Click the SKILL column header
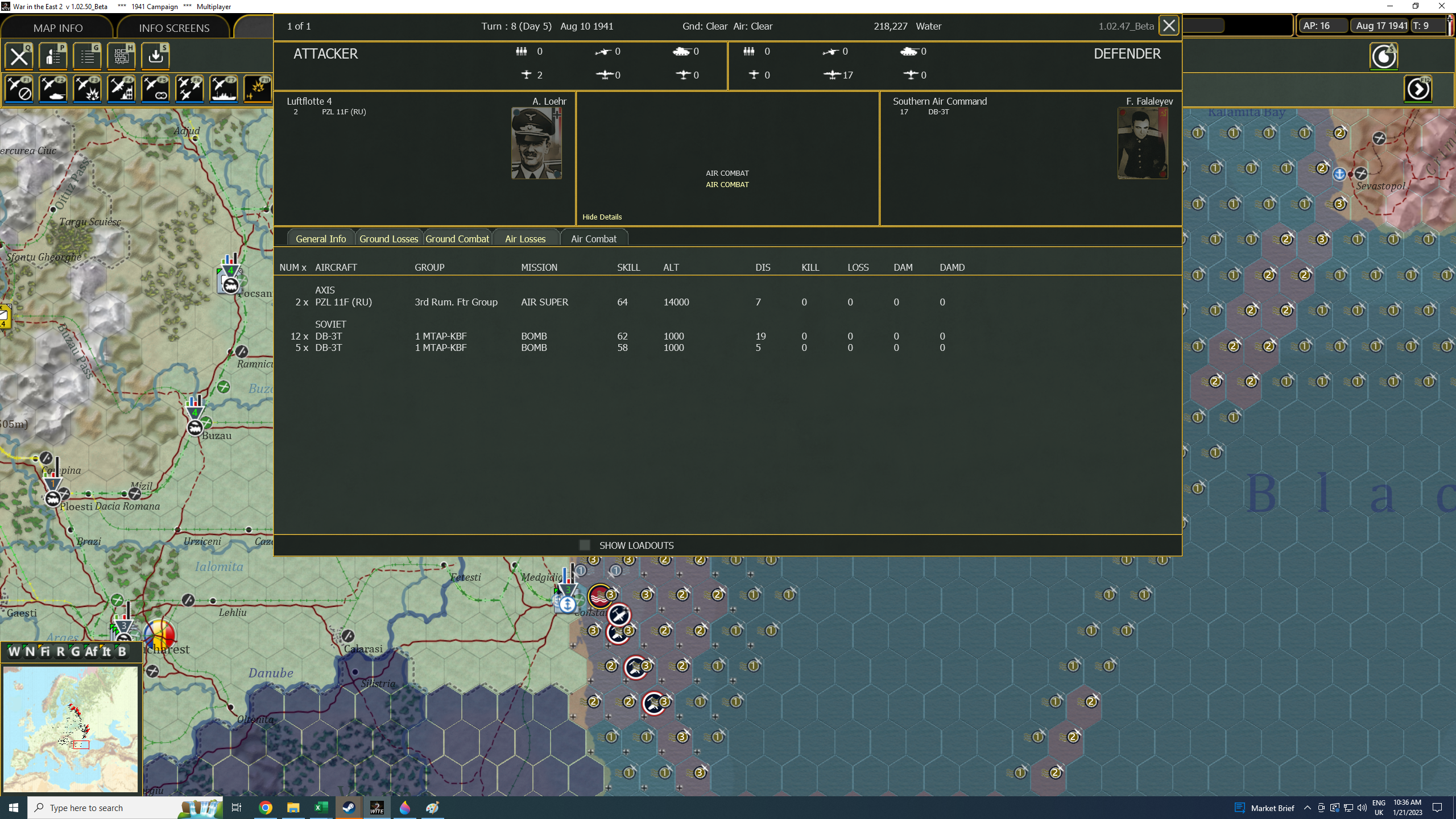 [x=628, y=267]
